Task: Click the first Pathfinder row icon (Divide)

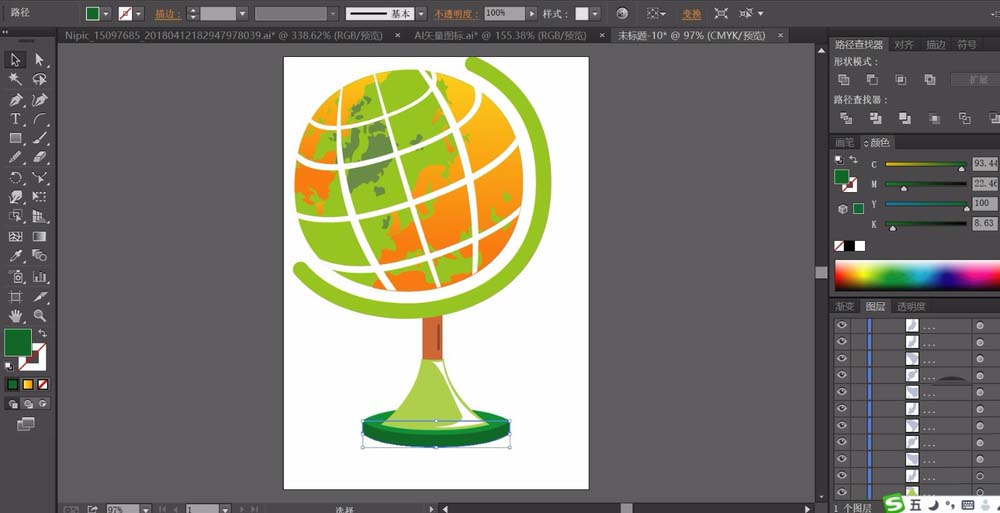Action: tap(846, 118)
